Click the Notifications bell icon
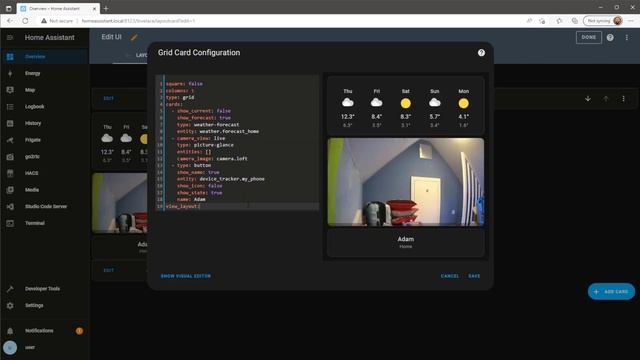 pos(10,331)
